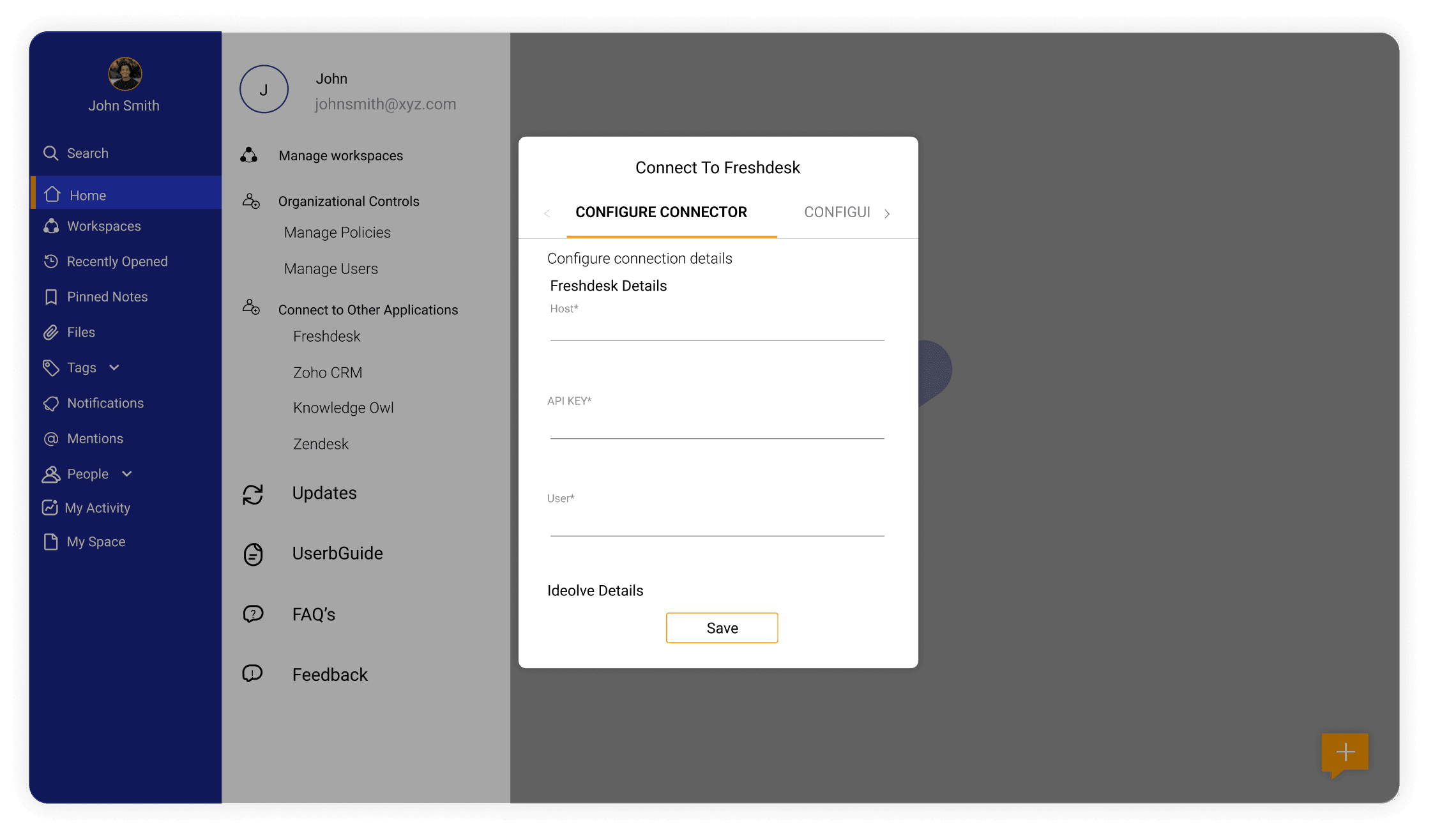Open the Home menu item
This screenshot has height=831, width=1456.
(x=88, y=195)
